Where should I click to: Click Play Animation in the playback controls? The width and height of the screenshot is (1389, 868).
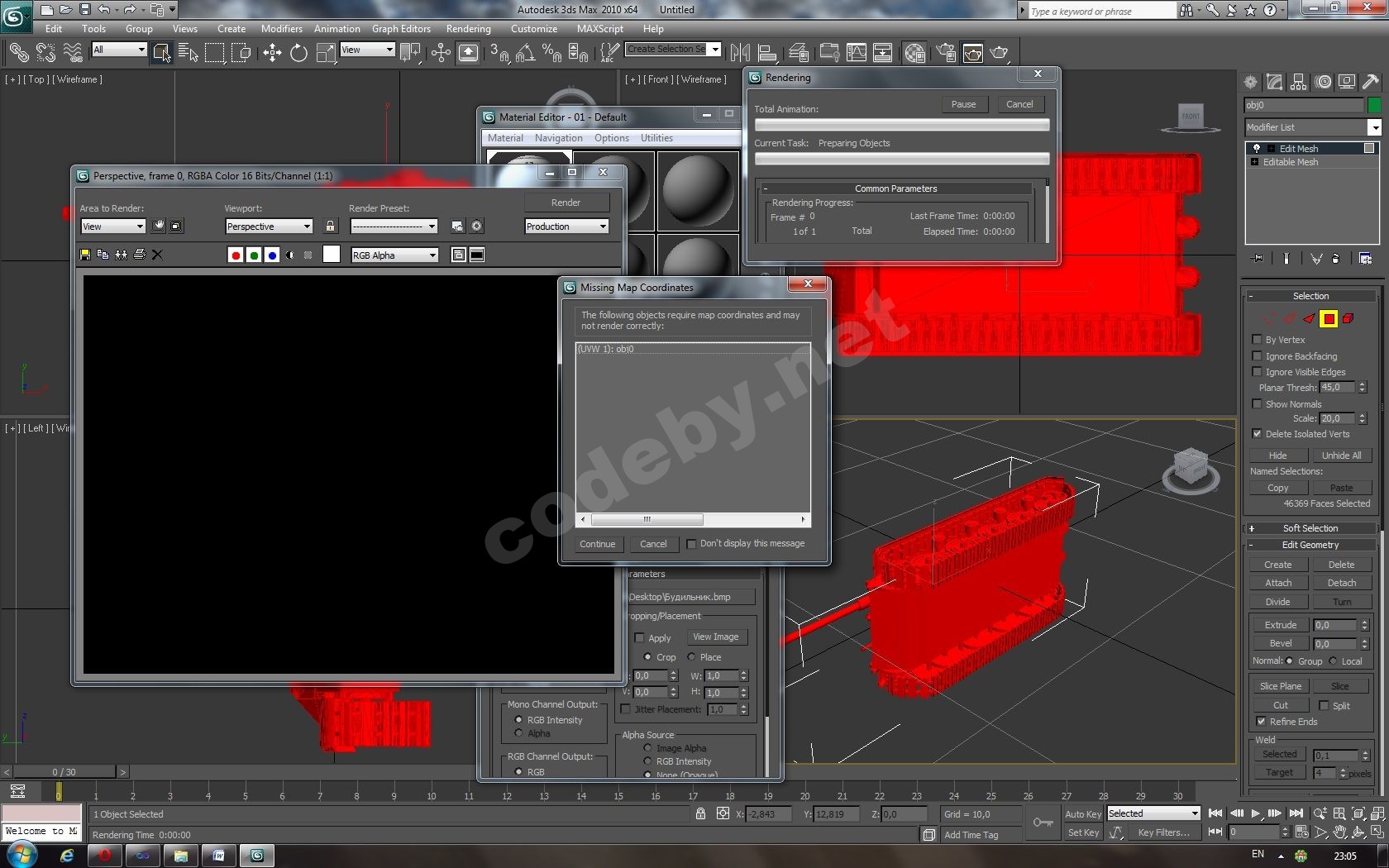1256,813
